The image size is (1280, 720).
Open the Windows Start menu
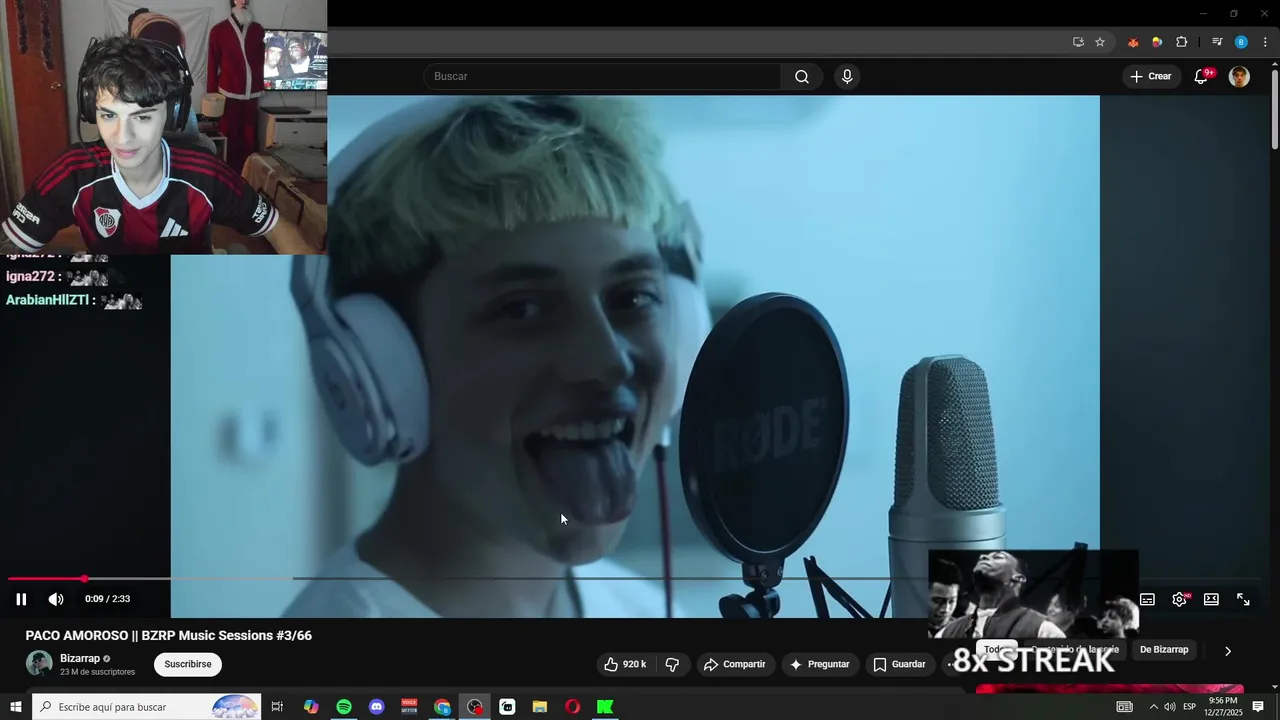[x=16, y=707]
